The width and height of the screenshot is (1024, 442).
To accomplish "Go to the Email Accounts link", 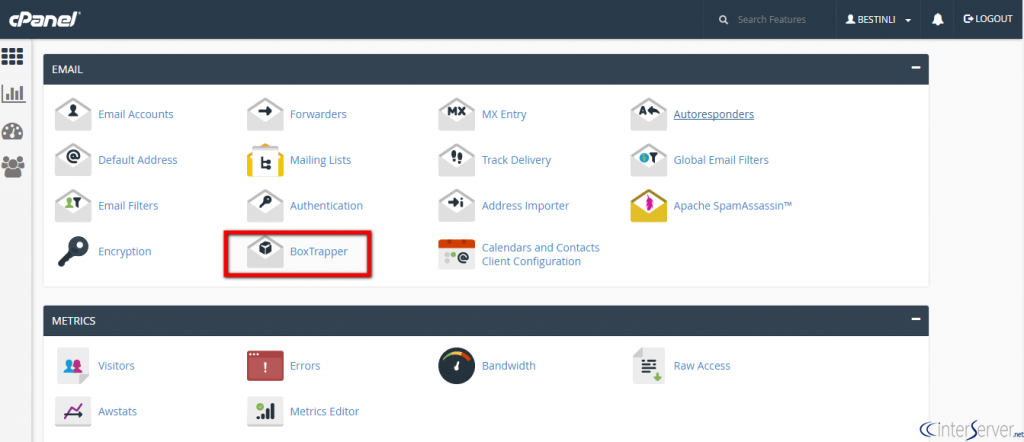I will pos(135,114).
